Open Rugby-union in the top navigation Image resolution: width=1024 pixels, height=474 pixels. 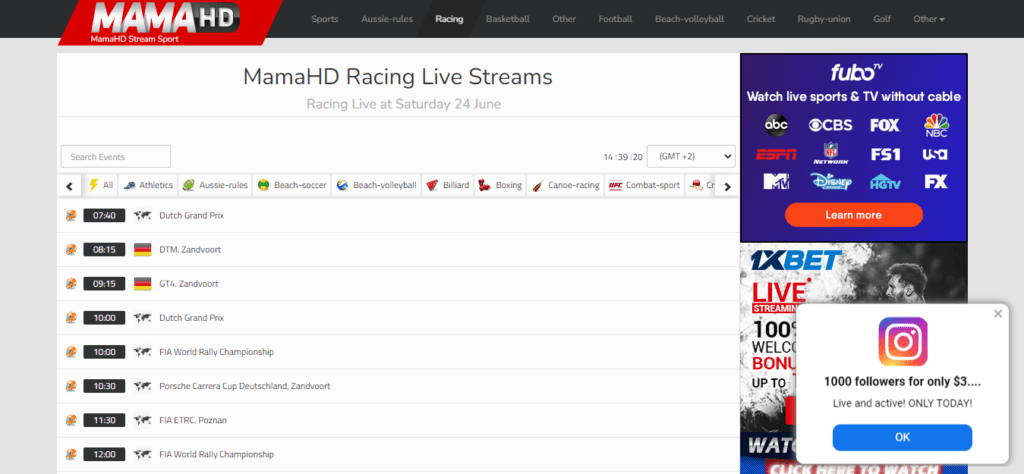click(x=824, y=19)
